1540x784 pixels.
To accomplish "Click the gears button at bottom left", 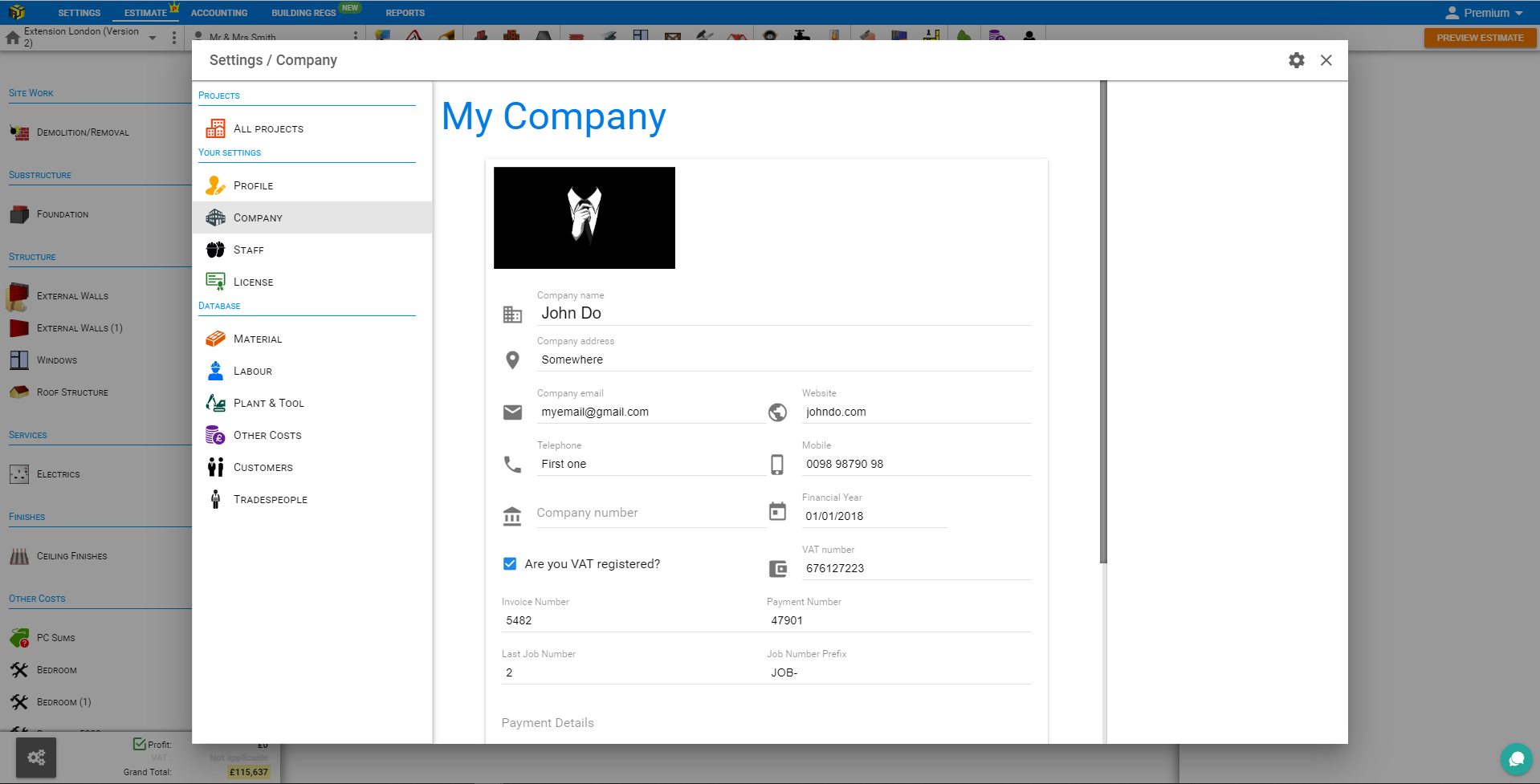I will click(x=36, y=758).
